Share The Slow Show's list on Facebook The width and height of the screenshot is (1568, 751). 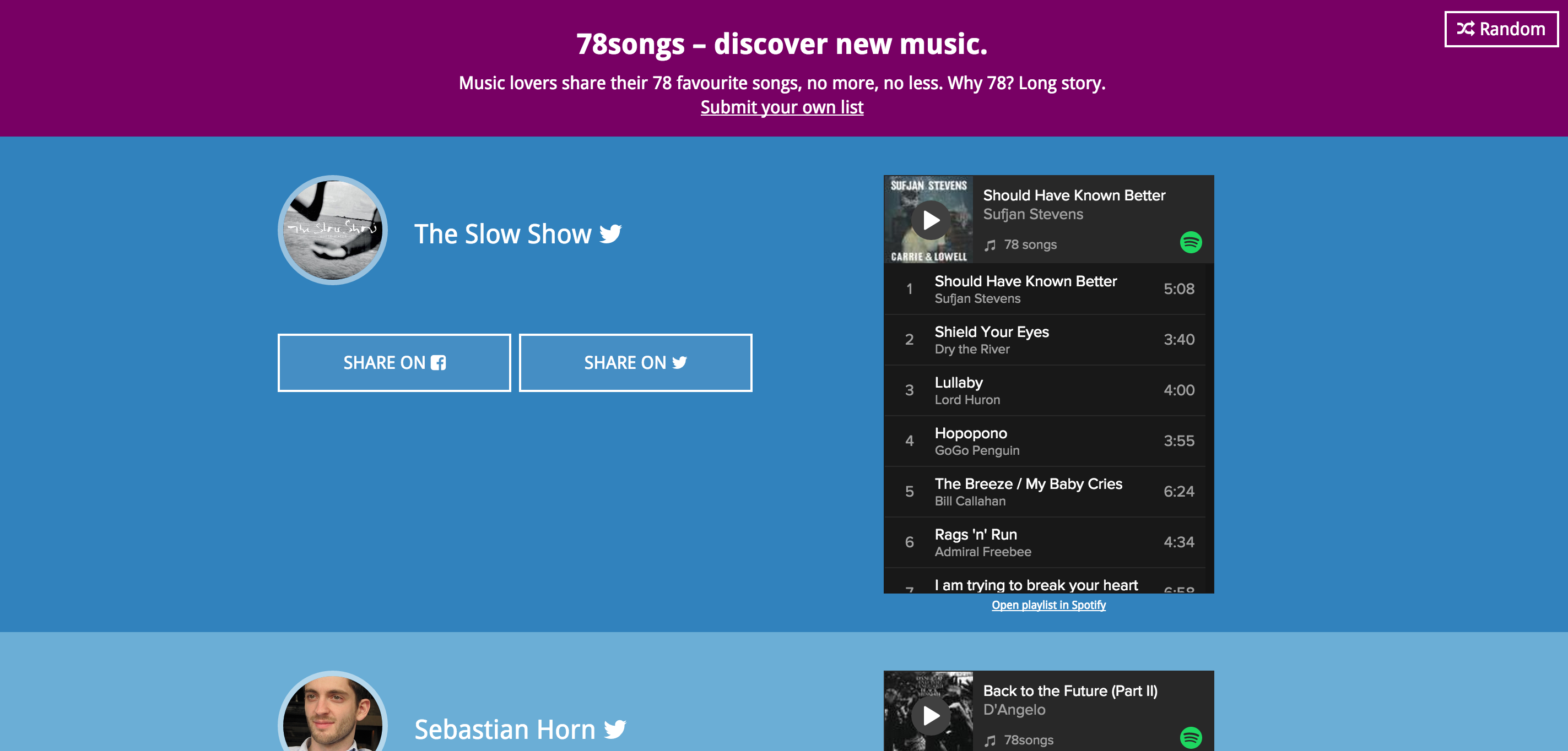pyautogui.click(x=394, y=362)
